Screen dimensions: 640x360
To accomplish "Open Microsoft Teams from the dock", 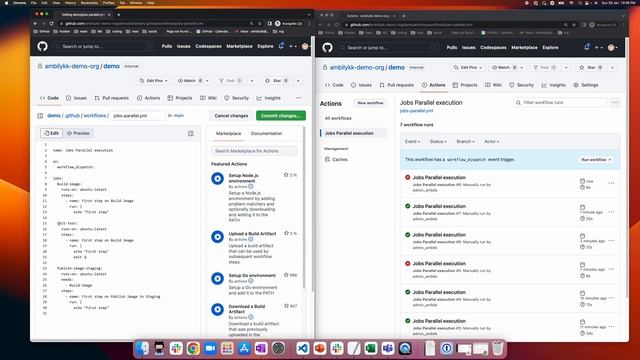I will point(387,348).
